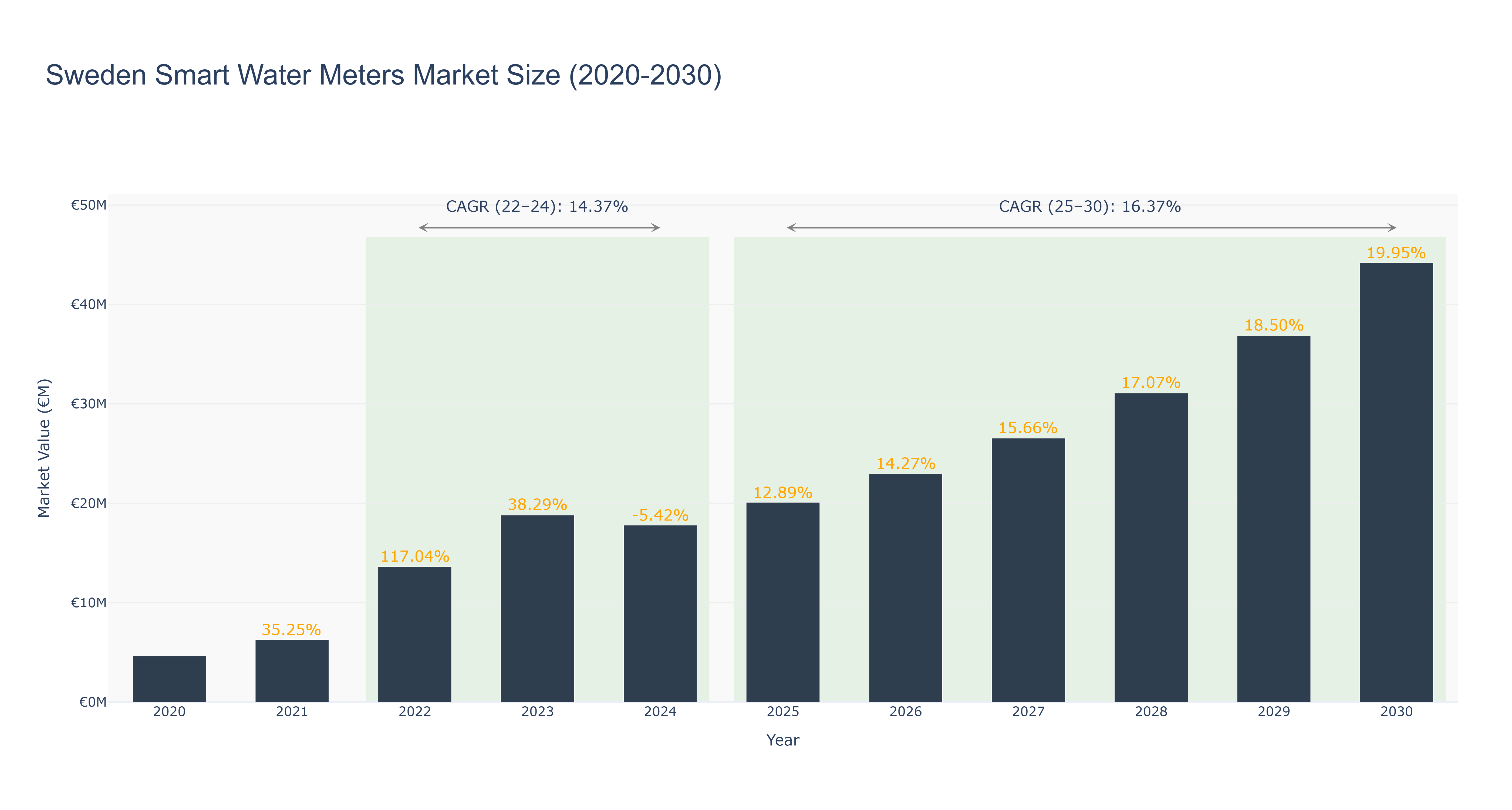
Task: Click the '2023' x-axis tick label
Action: point(537,712)
